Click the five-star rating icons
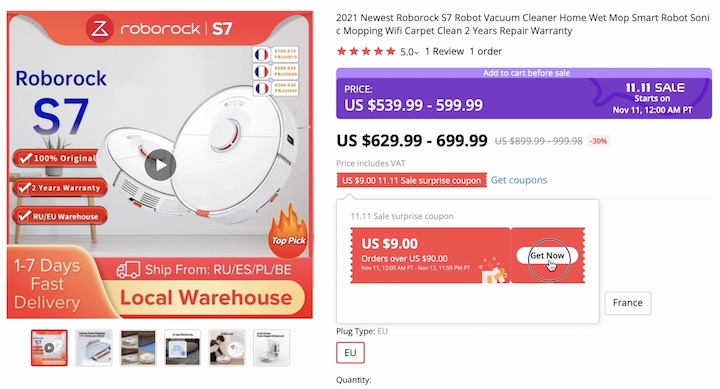 click(x=366, y=51)
